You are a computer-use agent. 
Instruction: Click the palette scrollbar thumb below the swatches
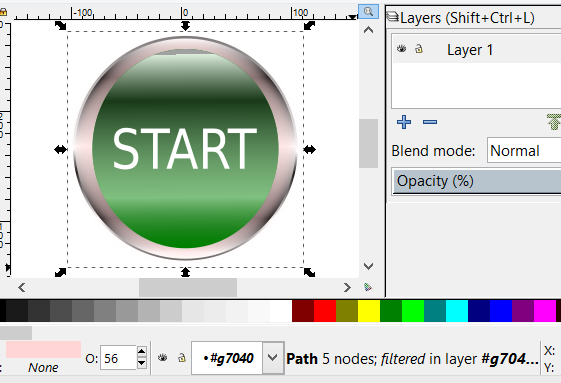pos(16,333)
